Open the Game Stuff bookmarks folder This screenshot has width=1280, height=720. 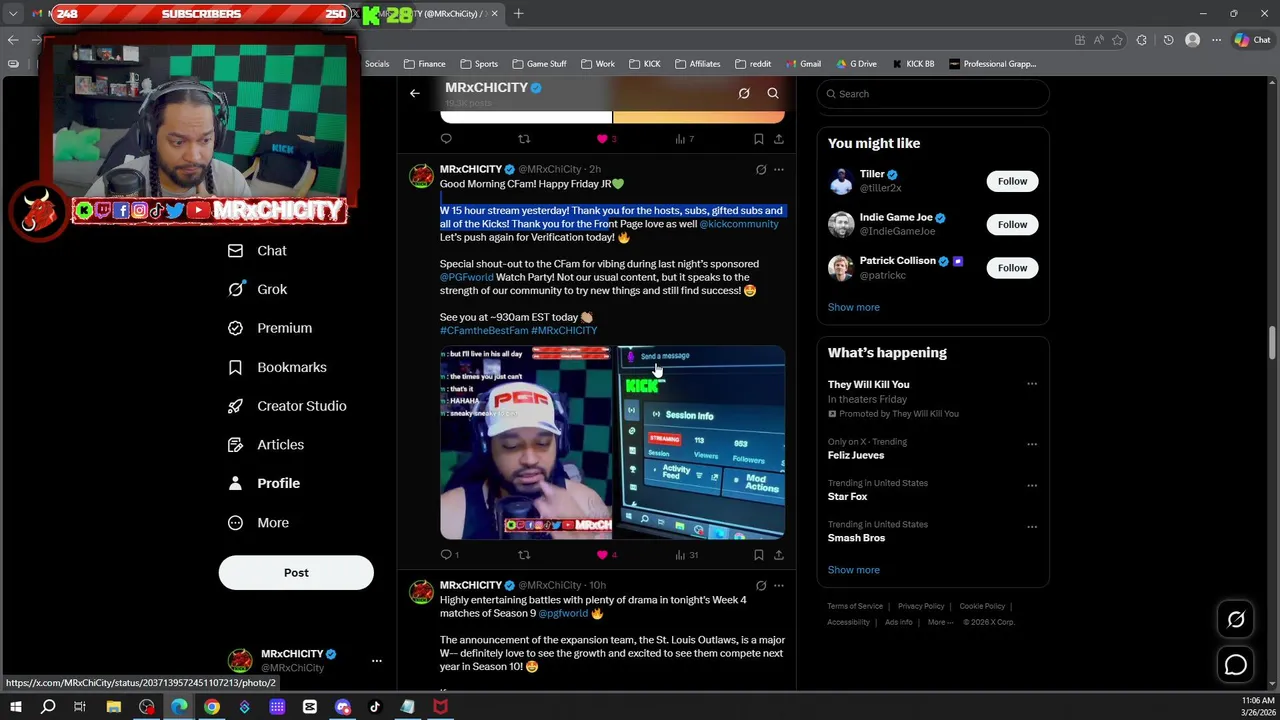coord(539,64)
